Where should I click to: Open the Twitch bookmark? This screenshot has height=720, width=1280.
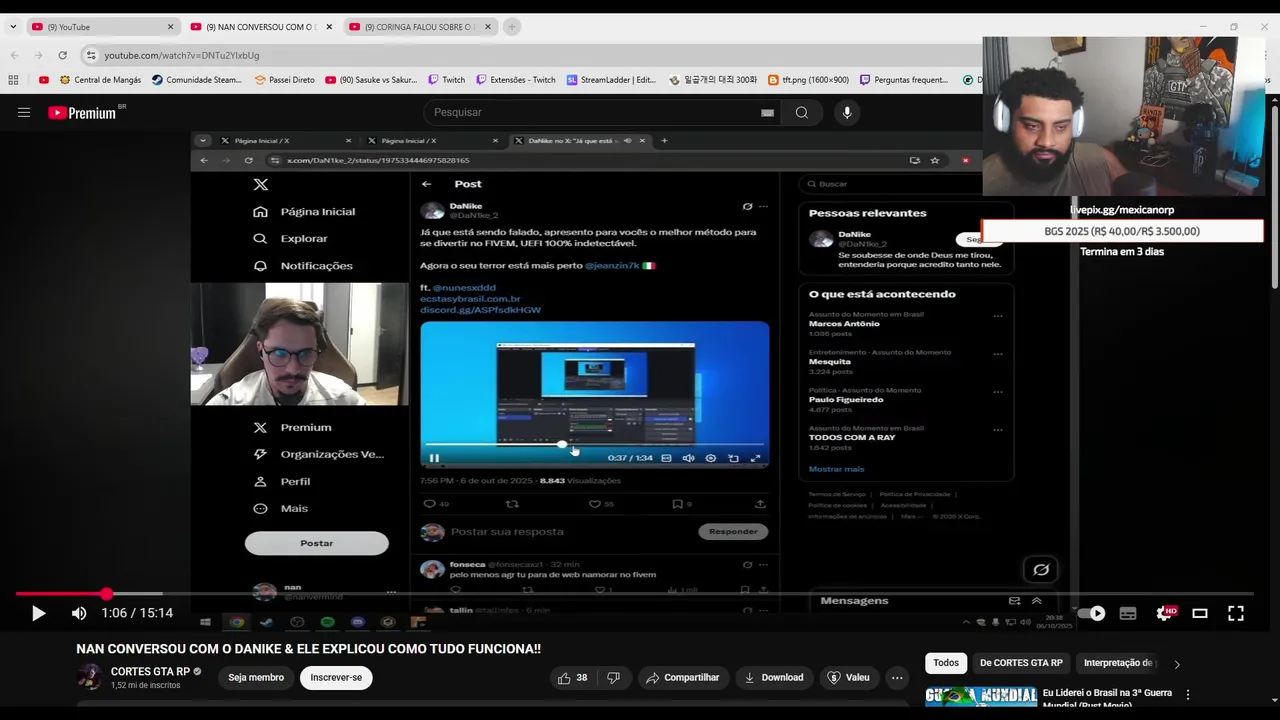[x=446, y=80]
